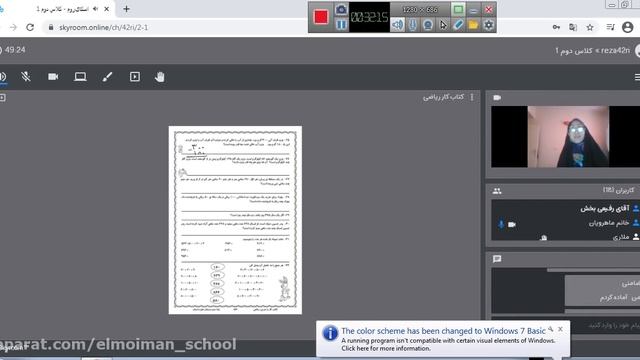Click the displayed math workbook page
The height and width of the screenshot is (360, 640).
tap(235, 220)
